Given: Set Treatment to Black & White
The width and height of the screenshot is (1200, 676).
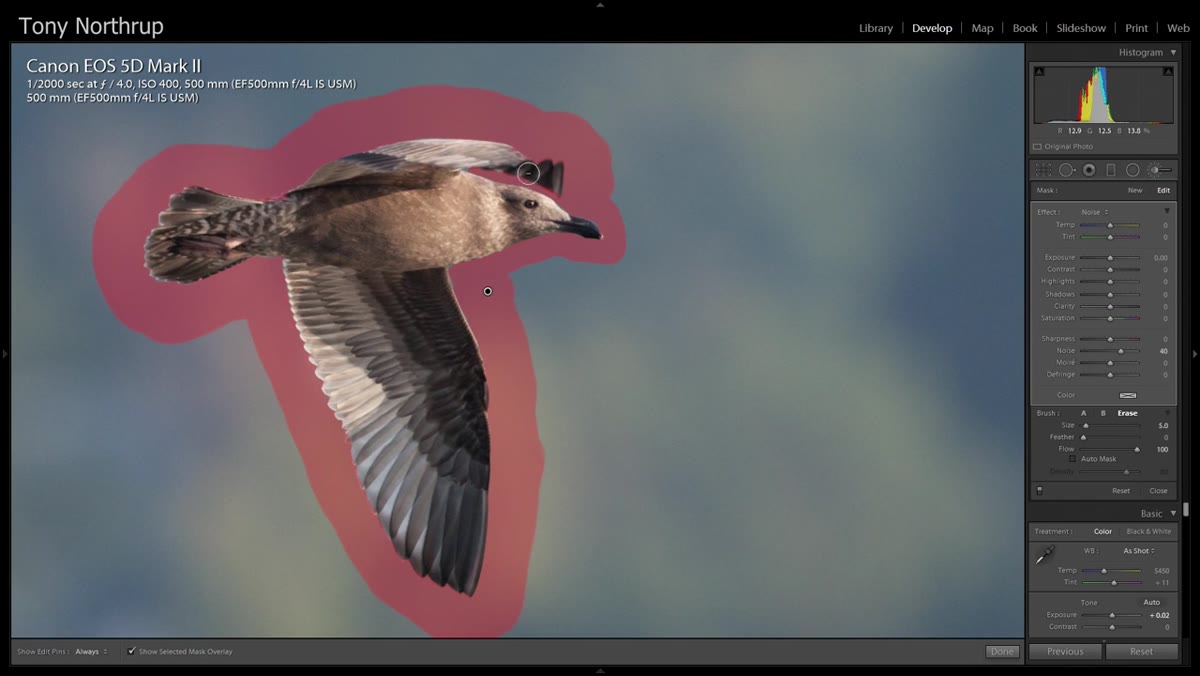Looking at the screenshot, I should click(x=1149, y=532).
